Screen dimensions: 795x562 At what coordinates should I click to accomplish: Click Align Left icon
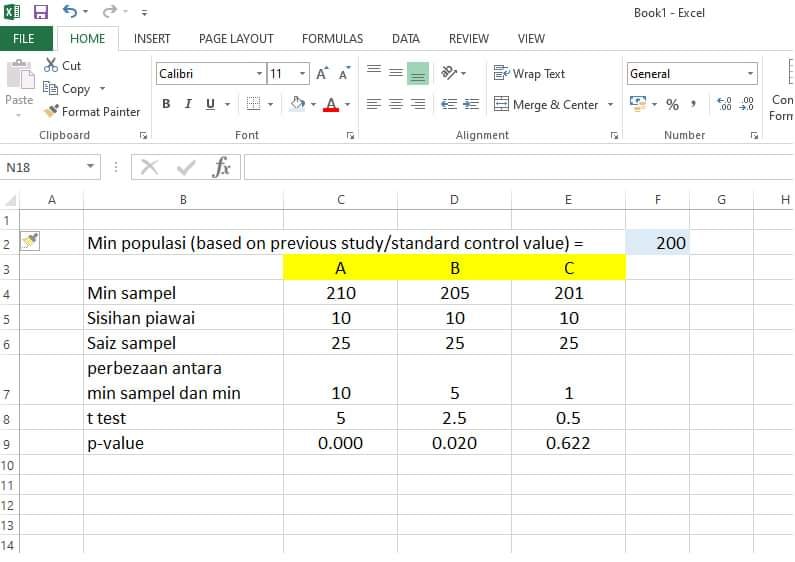point(374,104)
